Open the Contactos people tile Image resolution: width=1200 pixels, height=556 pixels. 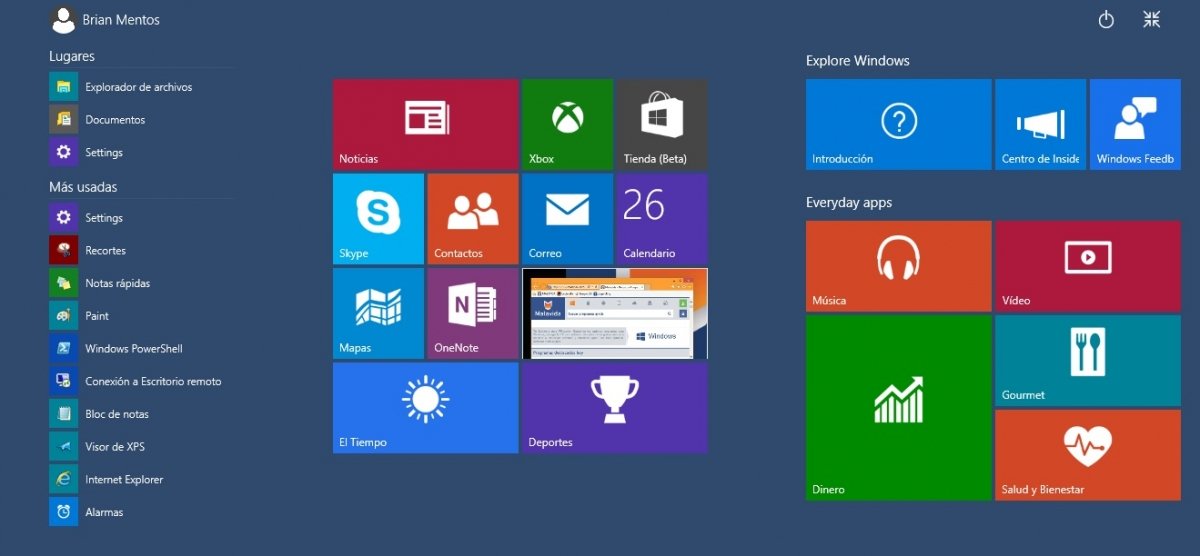click(x=473, y=219)
